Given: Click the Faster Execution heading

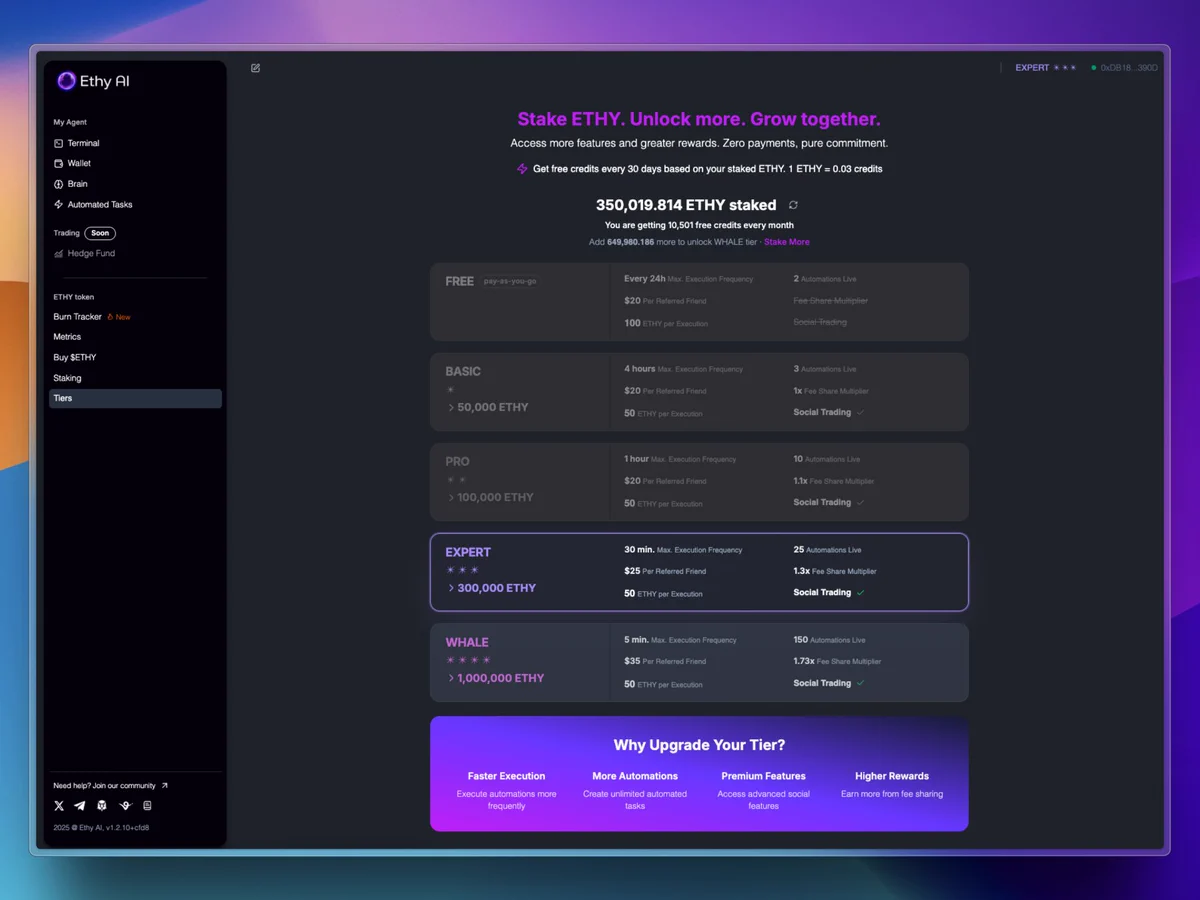Looking at the screenshot, I should point(506,776).
